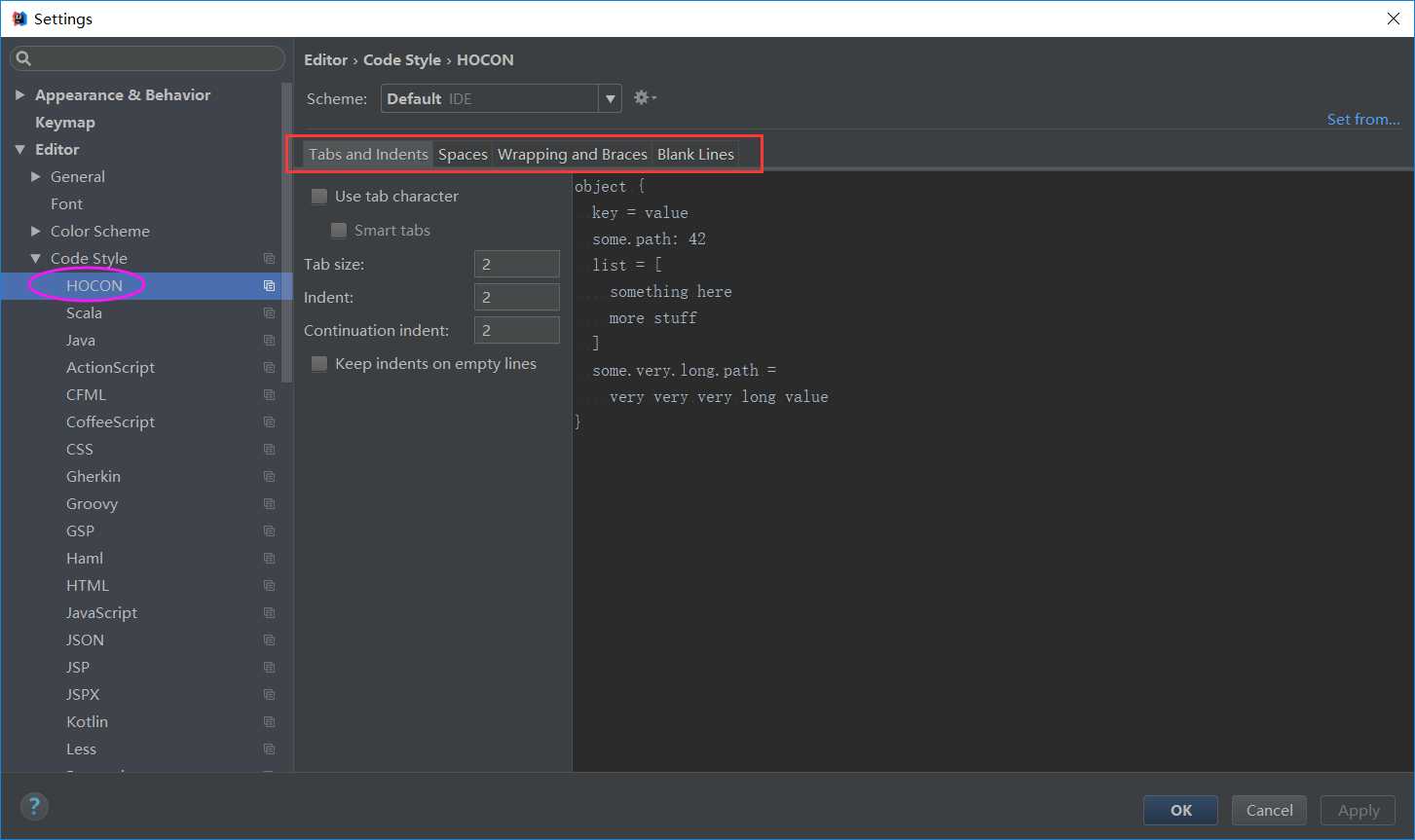Click the Set from... link
Viewport: 1415px width, 840px height.
pos(1363,119)
